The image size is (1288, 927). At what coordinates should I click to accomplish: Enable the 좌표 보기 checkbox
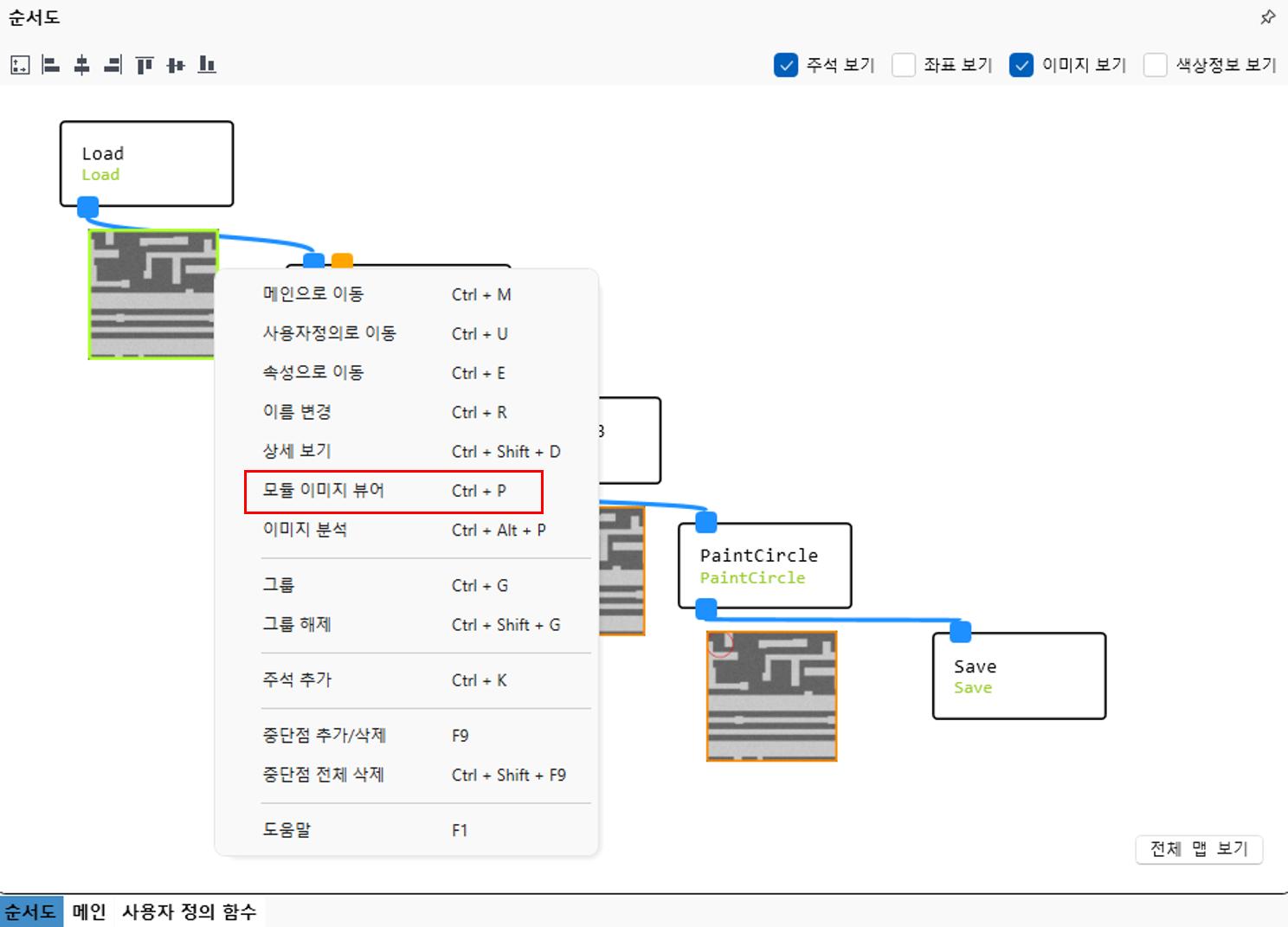point(904,65)
